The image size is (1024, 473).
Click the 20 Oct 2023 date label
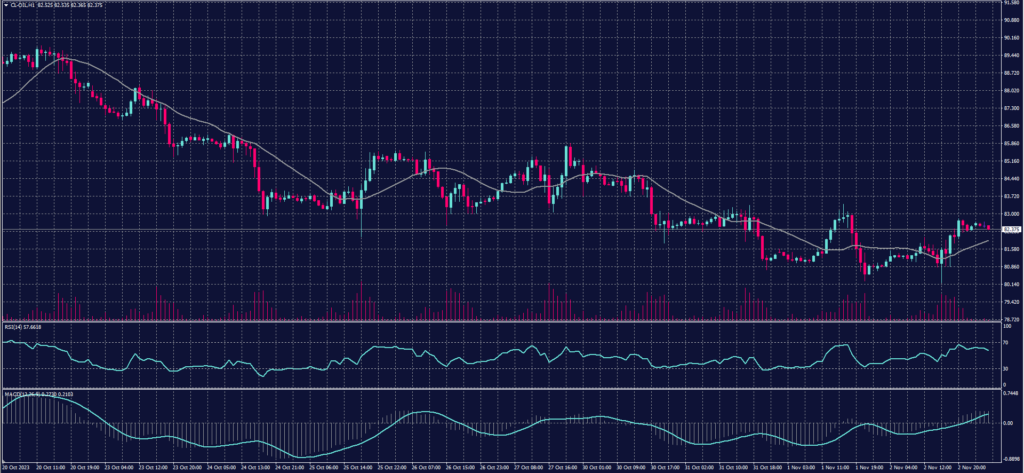pos(17,467)
